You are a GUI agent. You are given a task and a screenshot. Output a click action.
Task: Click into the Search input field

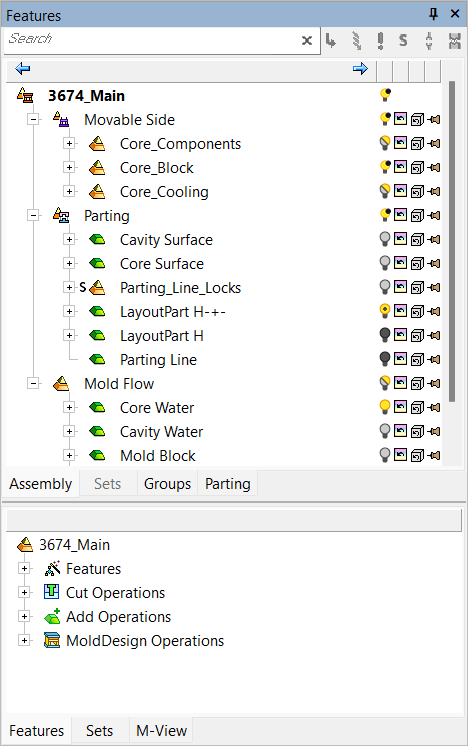(x=152, y=41)
